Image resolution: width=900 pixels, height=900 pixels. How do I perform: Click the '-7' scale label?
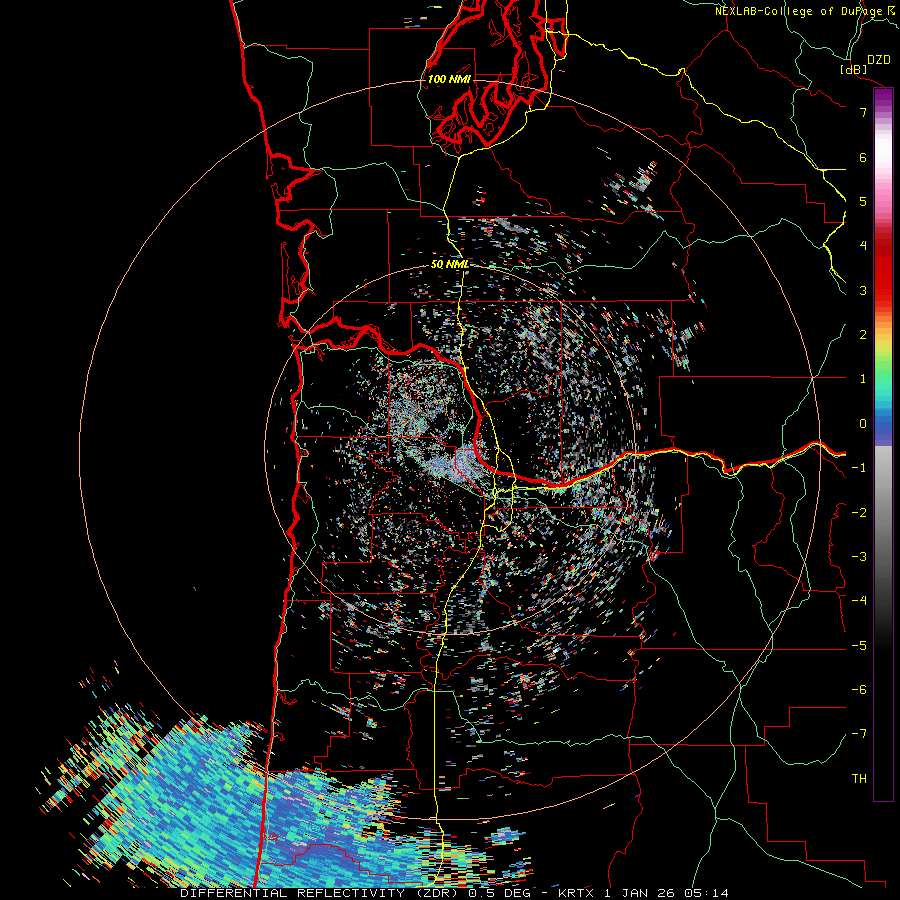pos(859,734)
